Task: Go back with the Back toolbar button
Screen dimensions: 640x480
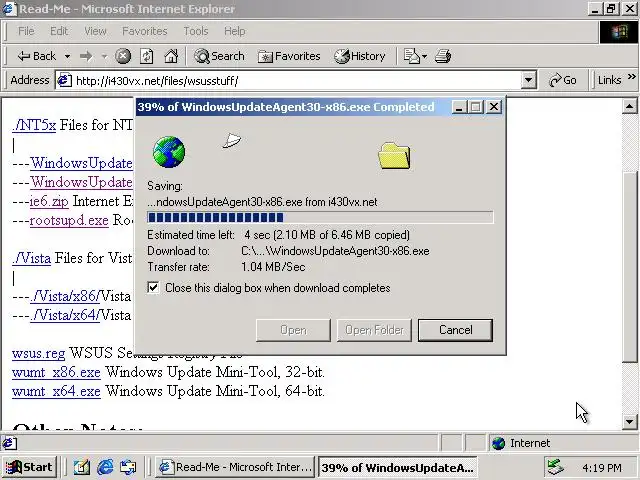Action: tap(36, 56)
